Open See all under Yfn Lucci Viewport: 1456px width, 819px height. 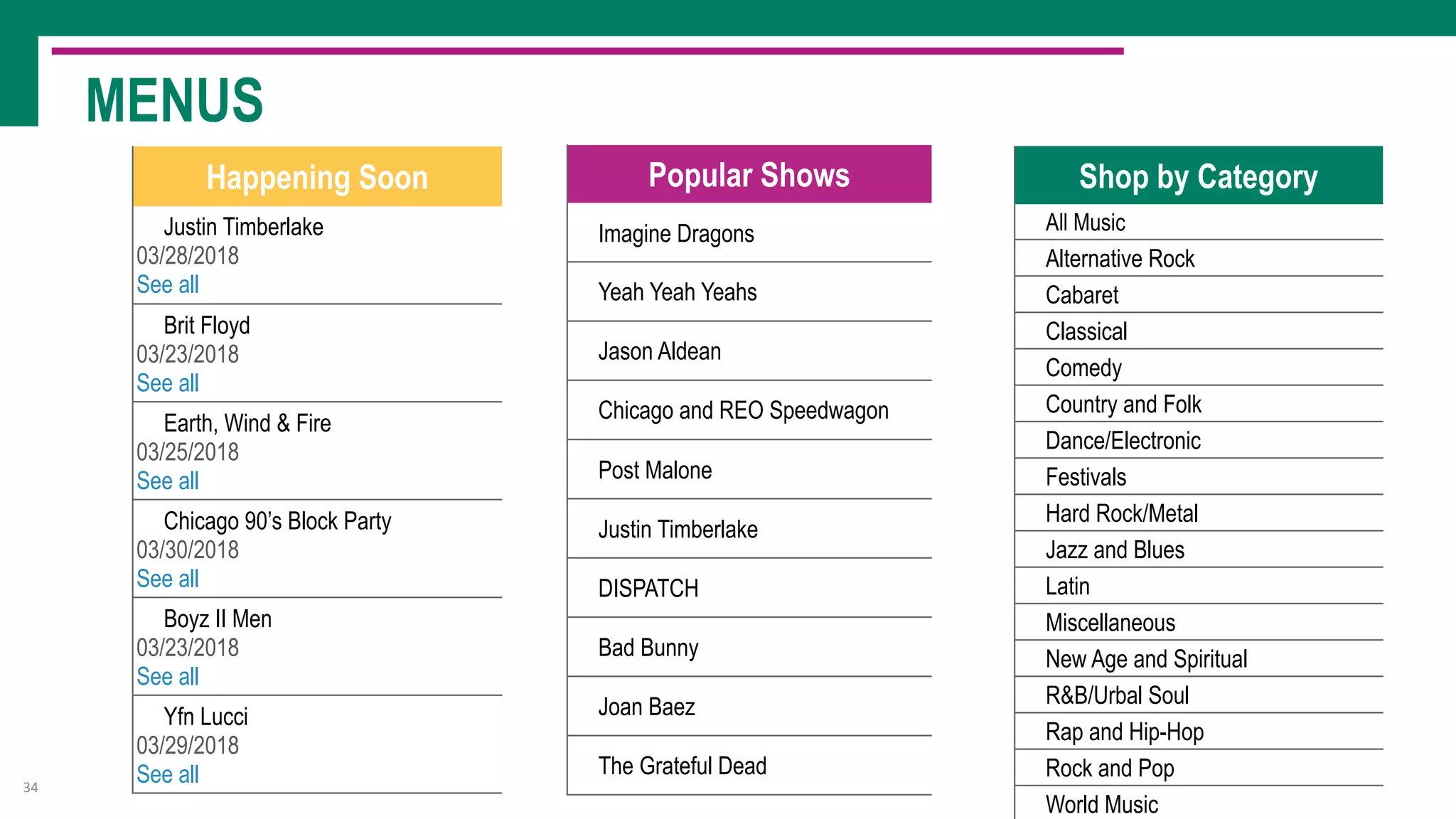(168, 774)
